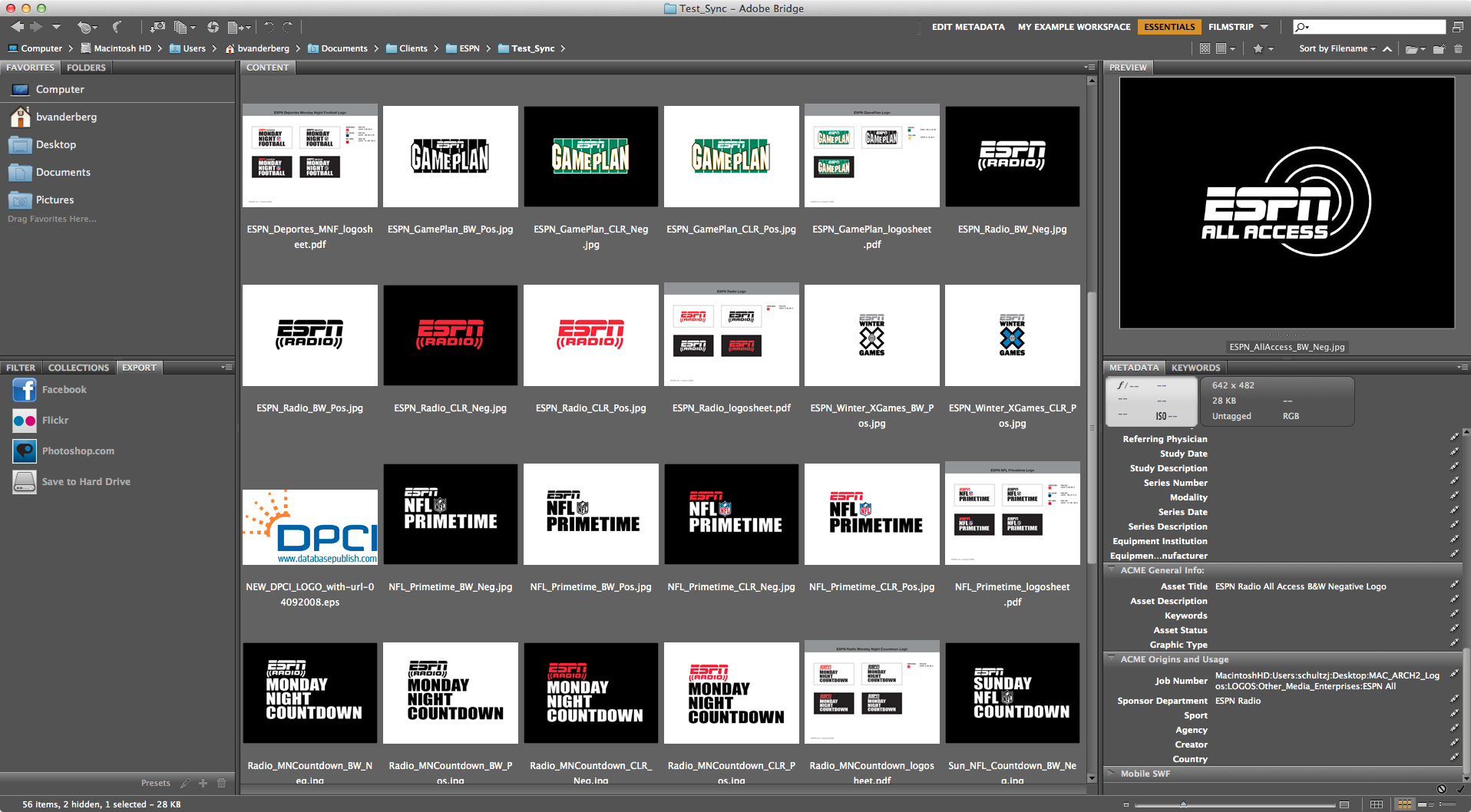Switch to the Folders tab

86,68
